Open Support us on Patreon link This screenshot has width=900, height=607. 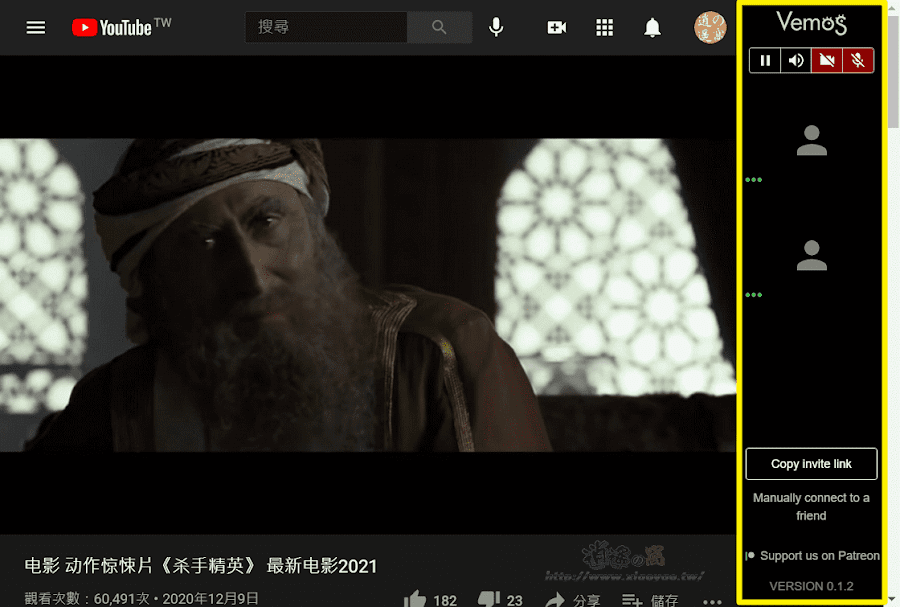(x=813, y=555)
